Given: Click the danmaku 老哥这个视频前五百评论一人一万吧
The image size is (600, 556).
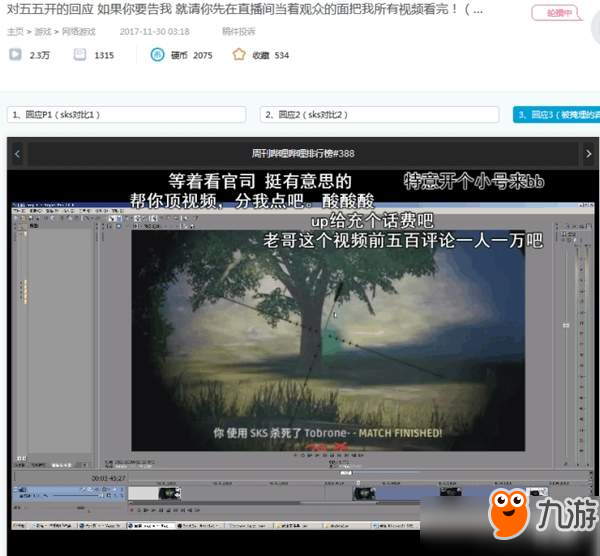Looking at the screenshot, I should coord(403,241).
